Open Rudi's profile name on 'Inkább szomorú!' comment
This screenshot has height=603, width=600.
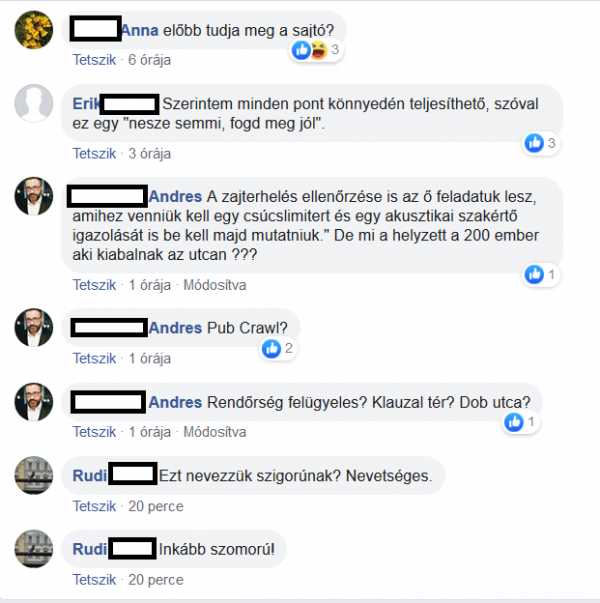[x=90, y=549]
